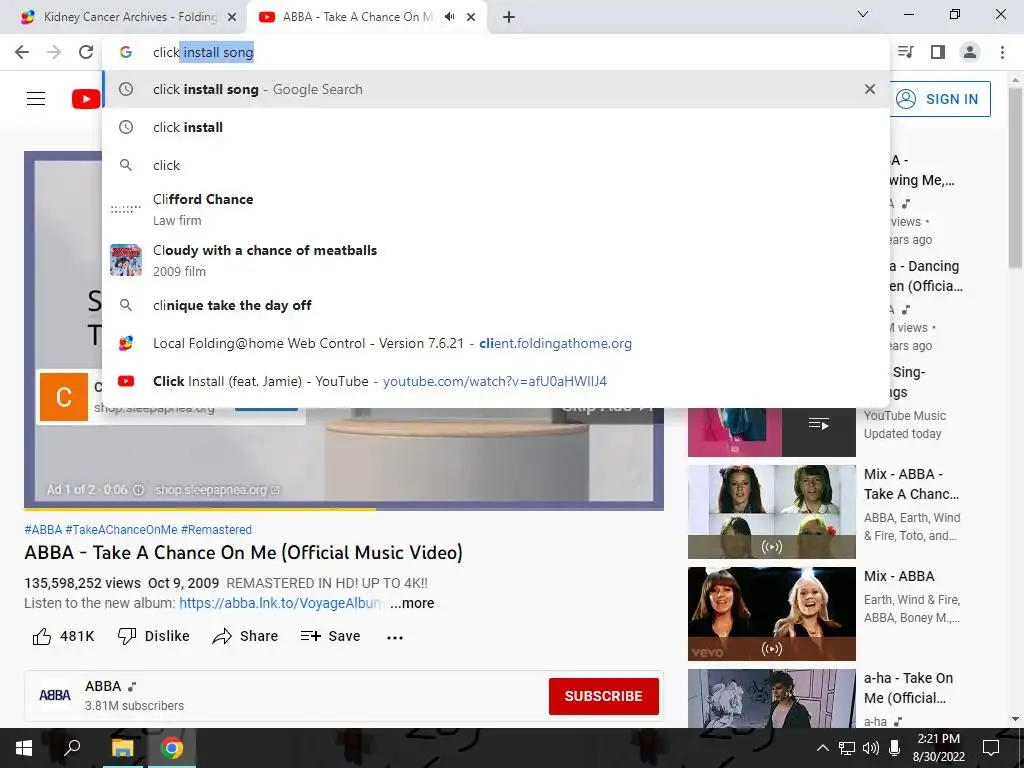1024x768 pixels.
Task: Close the Kidney Cancer Archives tab
Action: (x=232, y=17)
